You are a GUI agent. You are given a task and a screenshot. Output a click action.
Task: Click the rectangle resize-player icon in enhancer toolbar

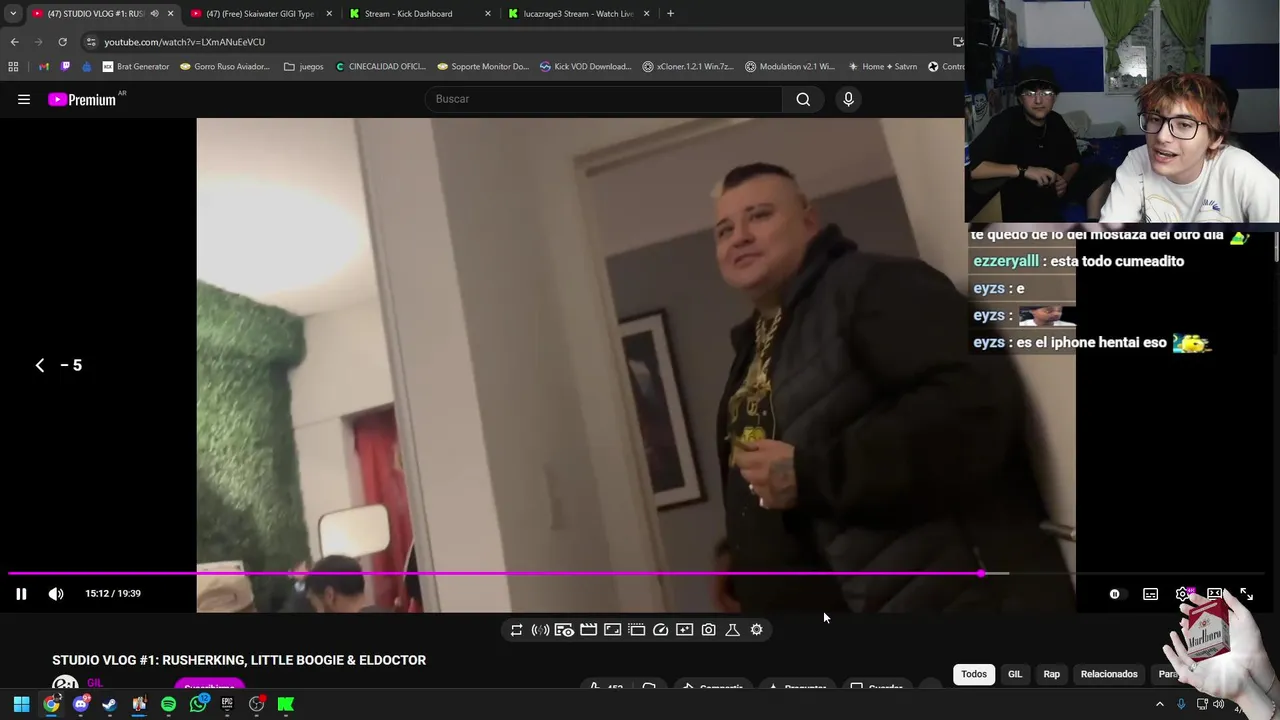pos(612,630)
